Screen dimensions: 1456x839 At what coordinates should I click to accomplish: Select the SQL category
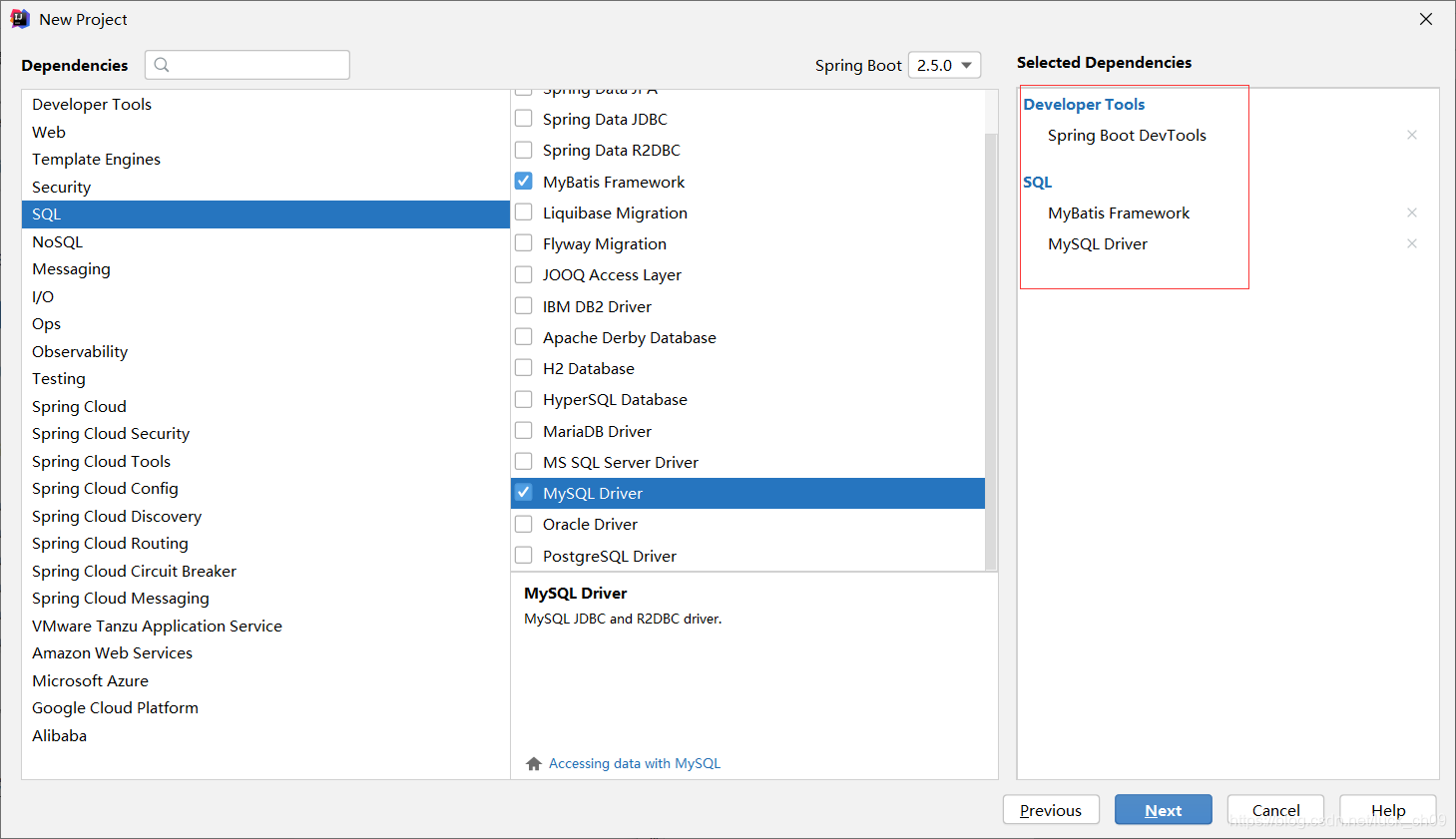click(x=265, y=214)
